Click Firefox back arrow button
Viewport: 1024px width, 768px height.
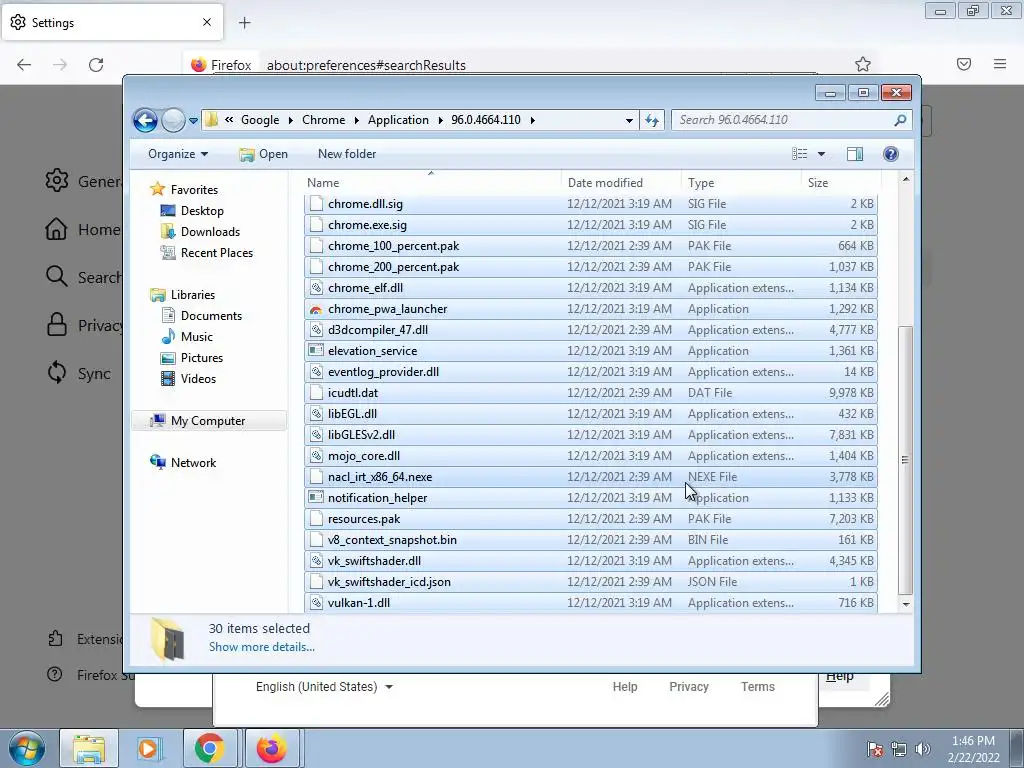pyautogui.click(x=24, y=64)
